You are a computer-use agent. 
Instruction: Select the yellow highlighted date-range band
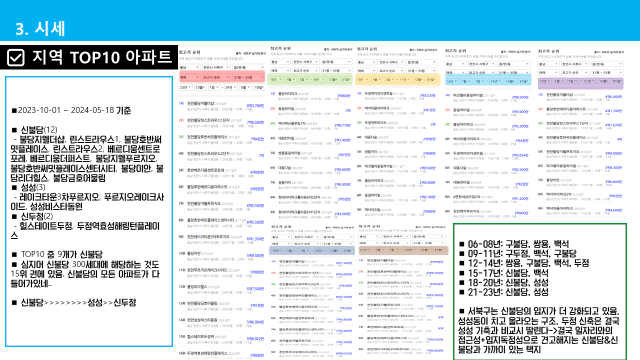pos(398,80)
